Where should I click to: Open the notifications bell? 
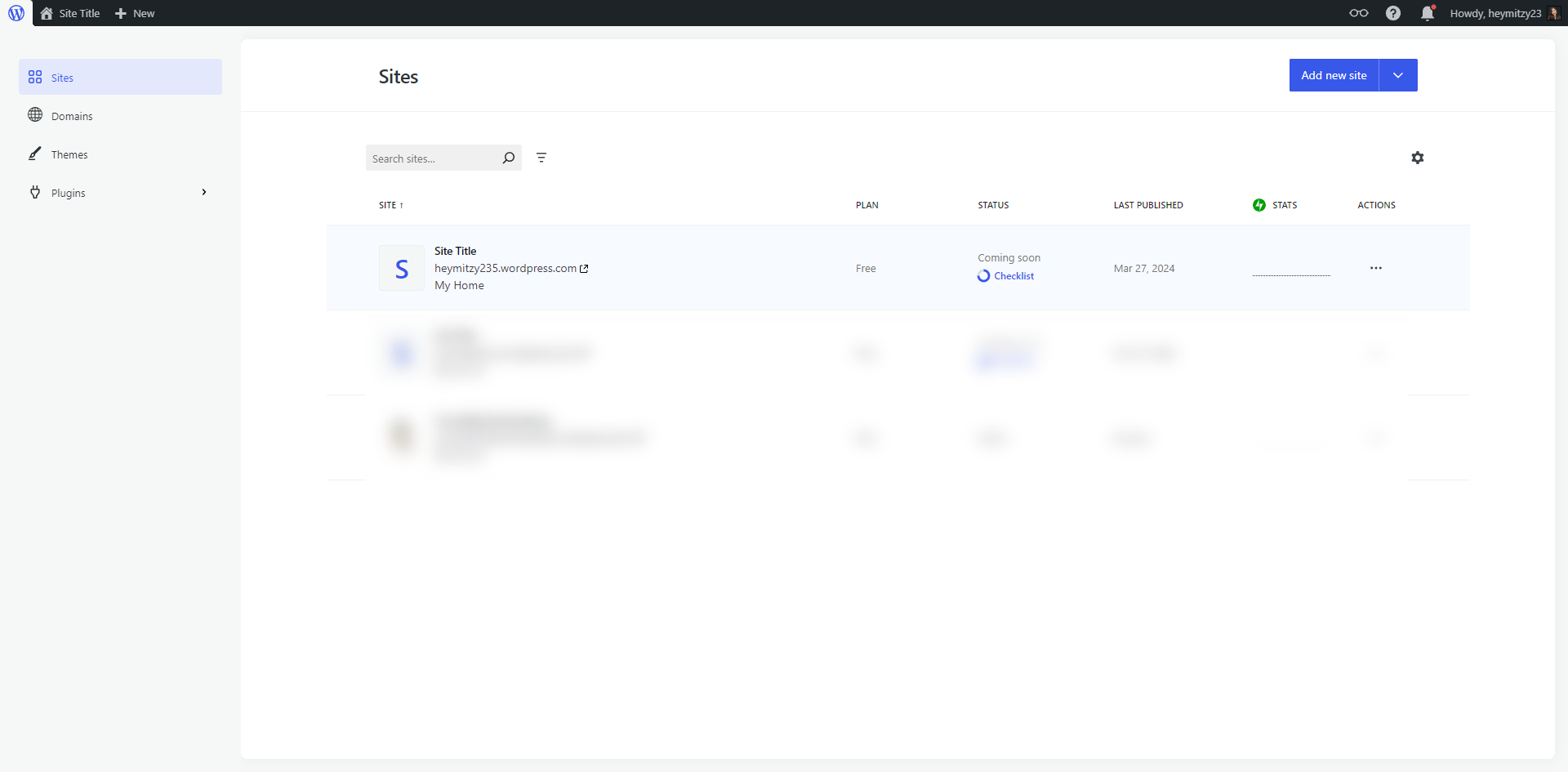click(x=1428, y=13)
